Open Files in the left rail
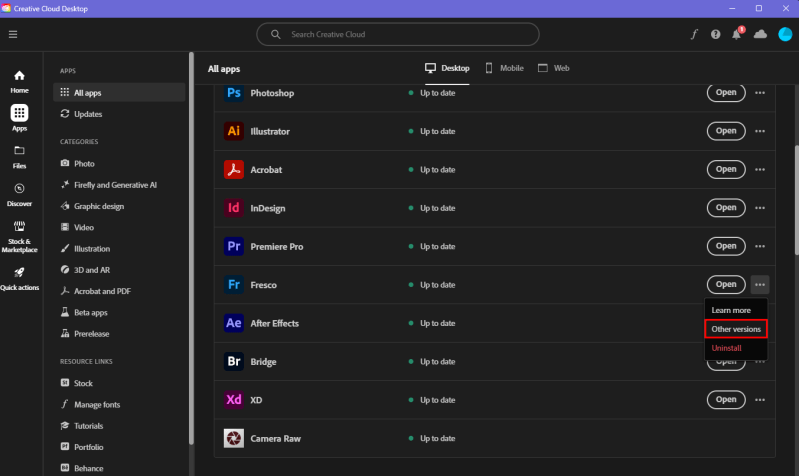 [19, 157]
